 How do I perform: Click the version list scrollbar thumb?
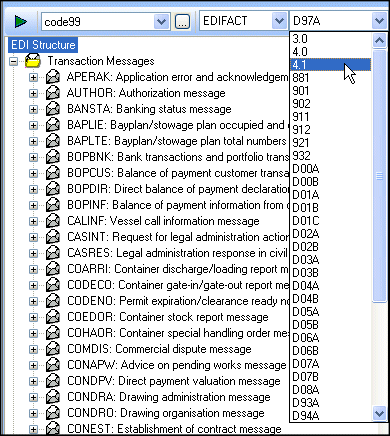379,176
